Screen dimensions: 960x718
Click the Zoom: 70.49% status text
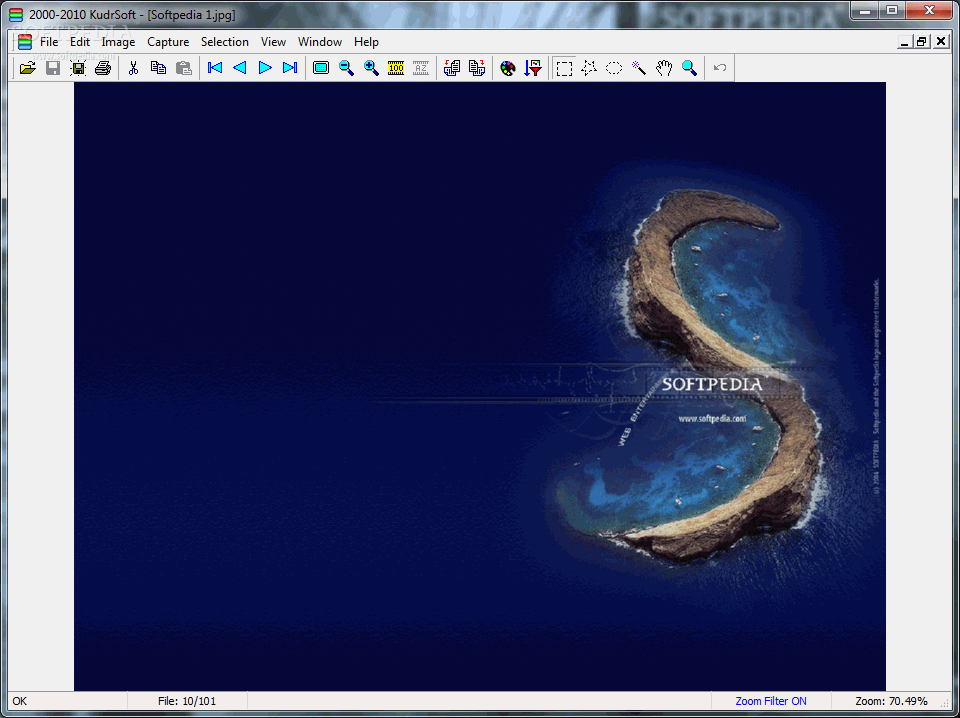891,701
